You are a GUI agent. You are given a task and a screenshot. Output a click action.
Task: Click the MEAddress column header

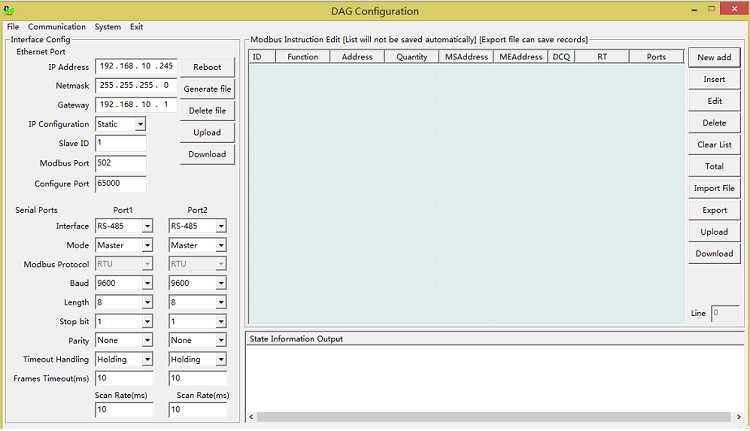521,57
